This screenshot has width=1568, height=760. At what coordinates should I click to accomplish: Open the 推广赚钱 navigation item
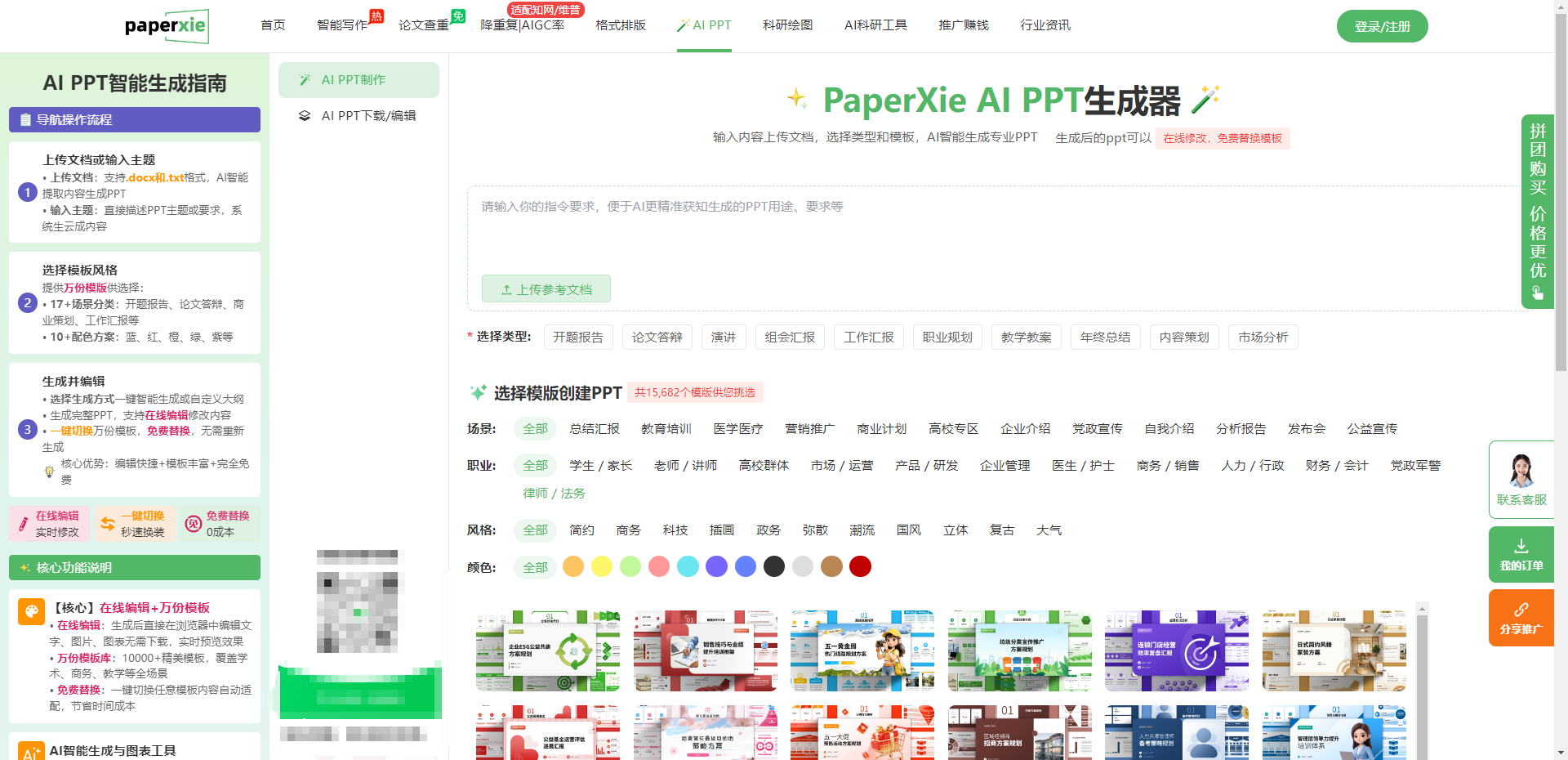click(x=964, y=25)
